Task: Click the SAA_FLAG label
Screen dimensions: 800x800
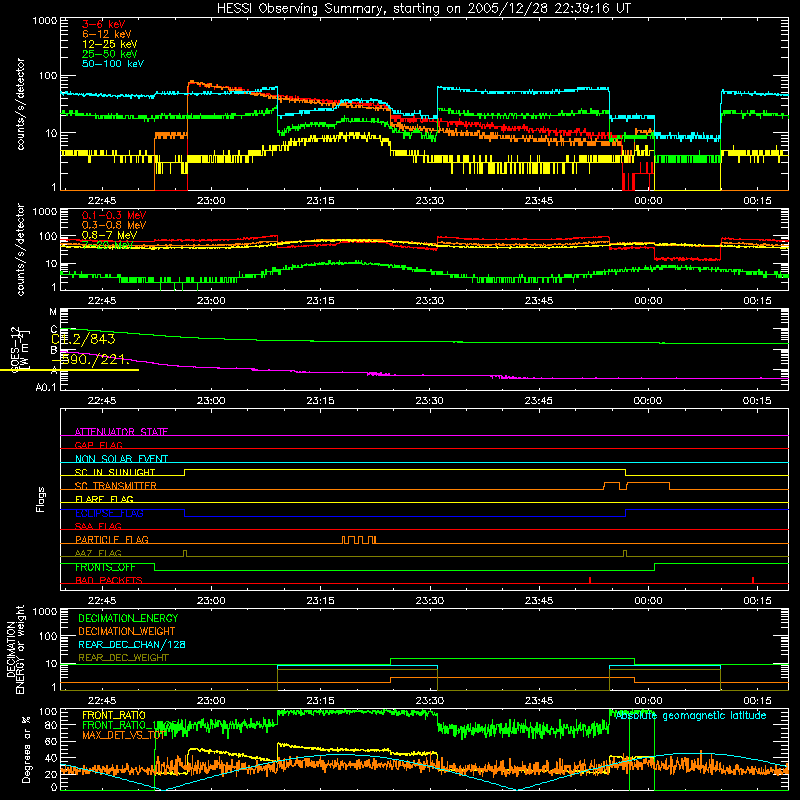Action: click(98, 526)
